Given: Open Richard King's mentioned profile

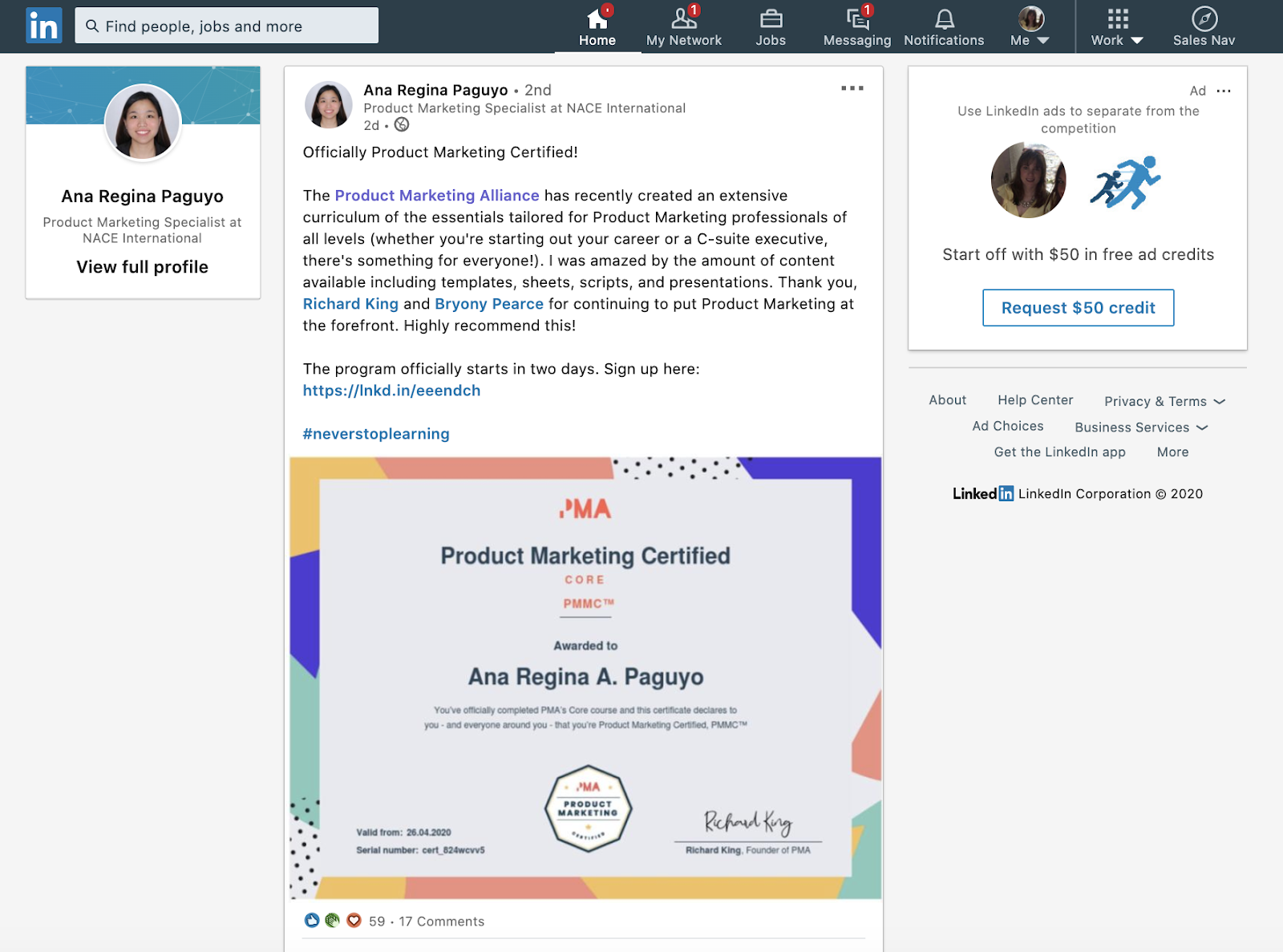Looking at the screenshot, I should 350,304.
